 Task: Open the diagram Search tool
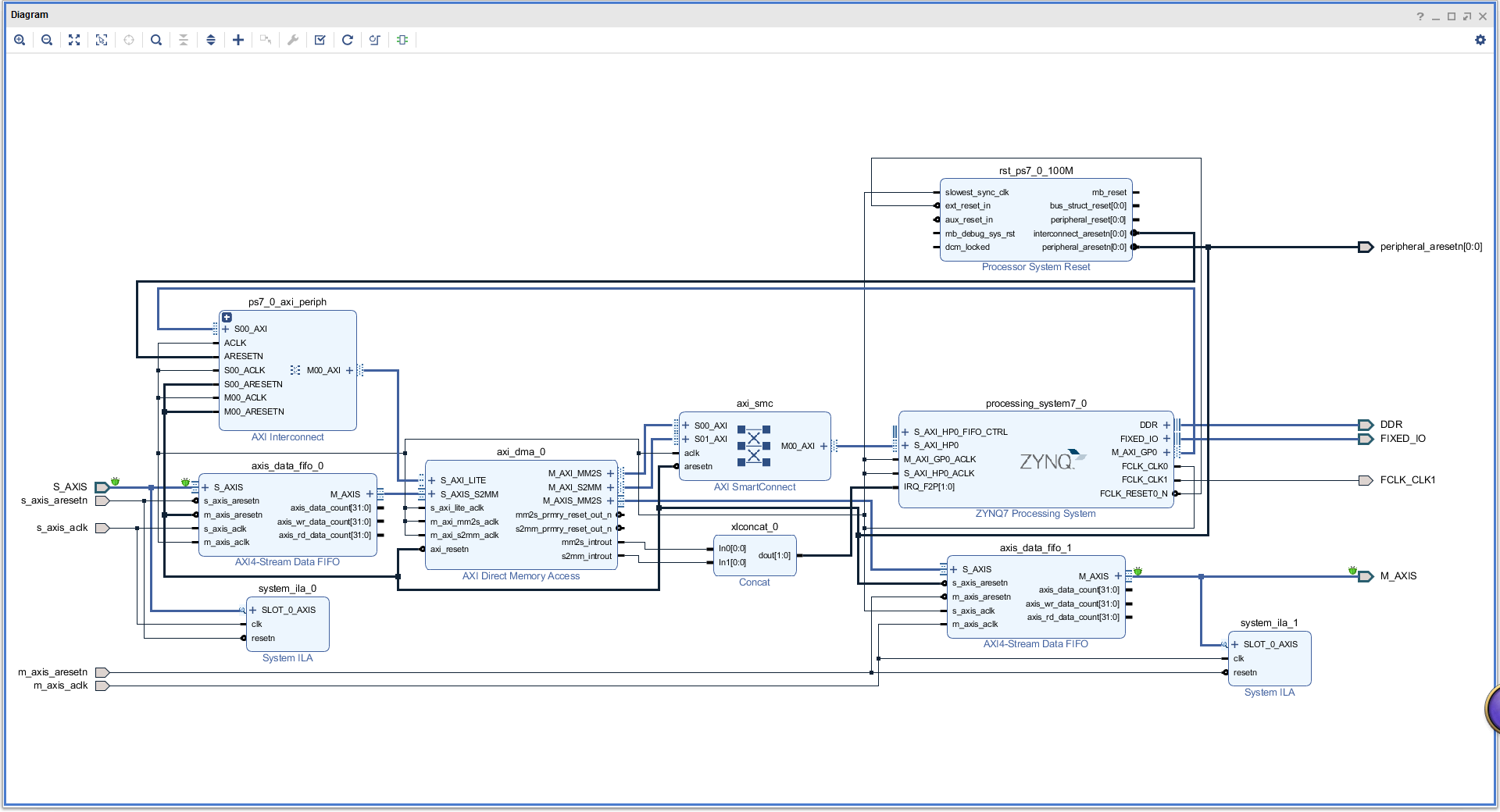coord(156,40)
